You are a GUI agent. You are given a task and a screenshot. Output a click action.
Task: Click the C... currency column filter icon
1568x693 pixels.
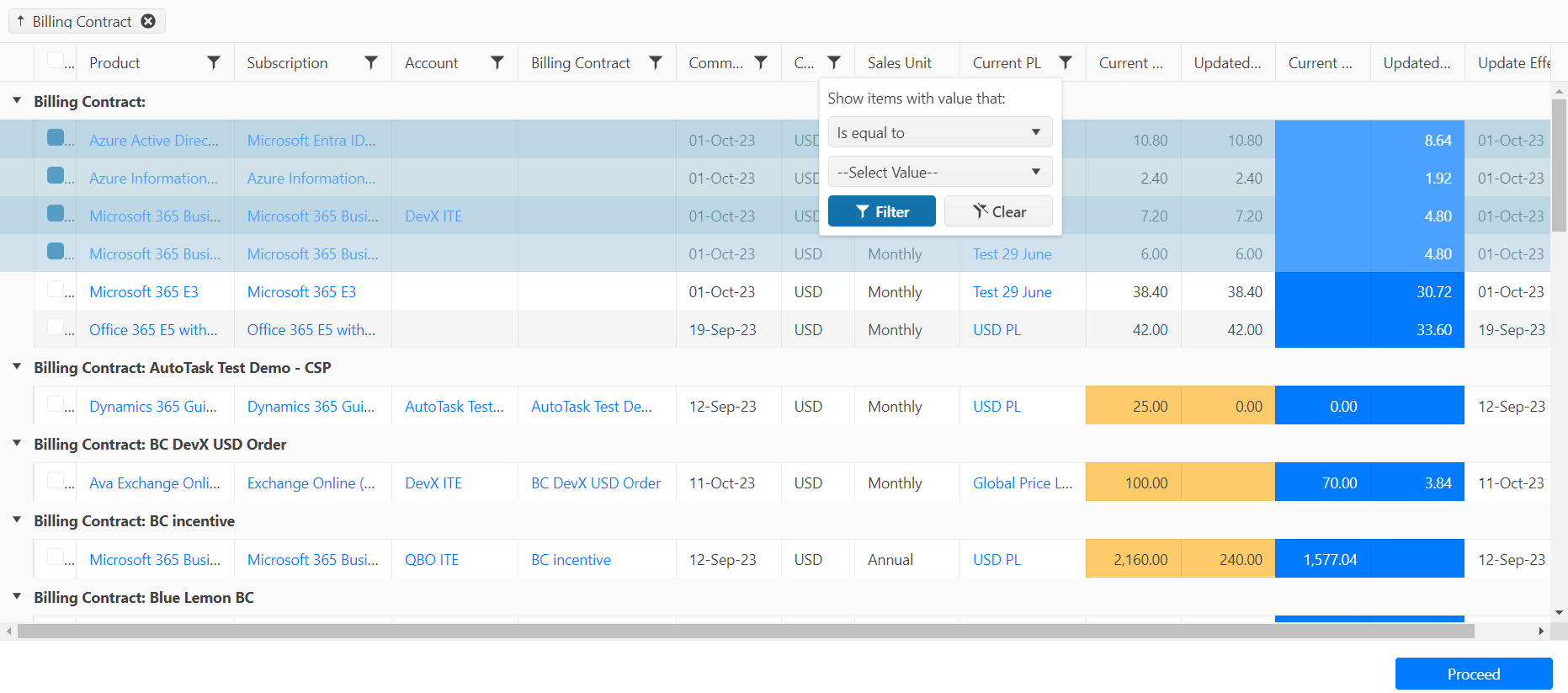pyautogui.click(x=834, y=62)
